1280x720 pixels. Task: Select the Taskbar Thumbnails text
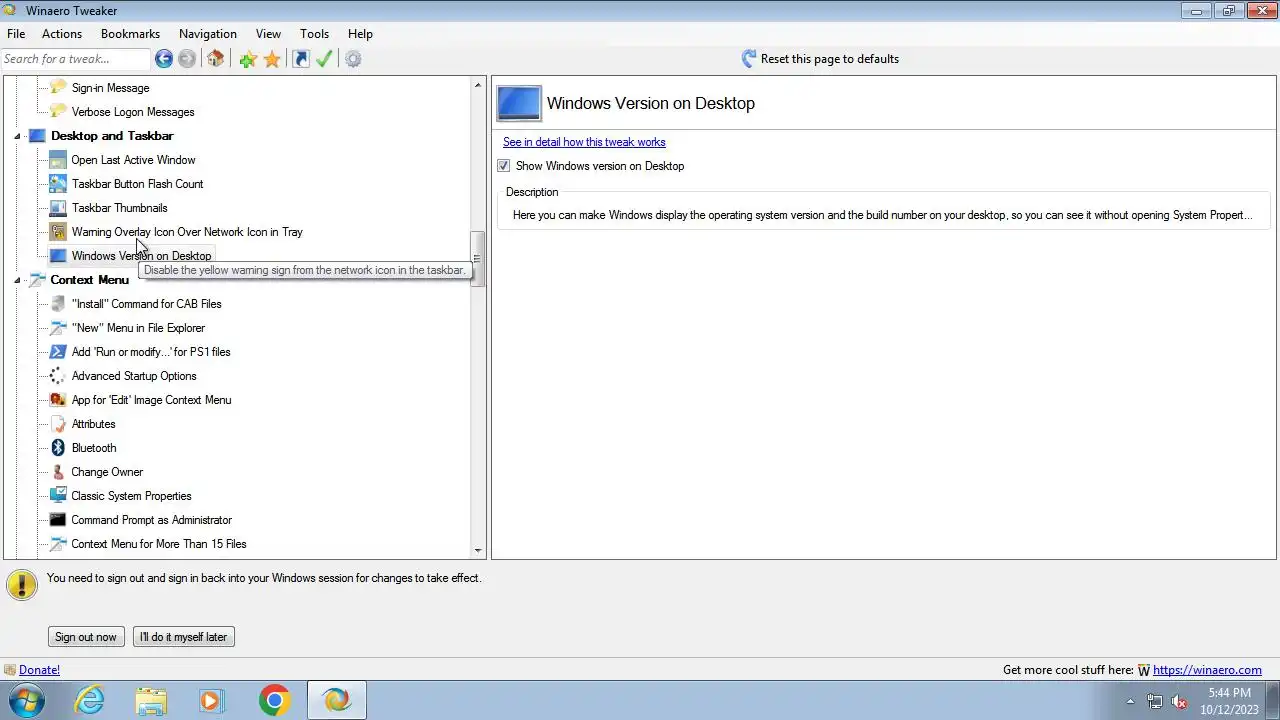(x=119, y=208)
